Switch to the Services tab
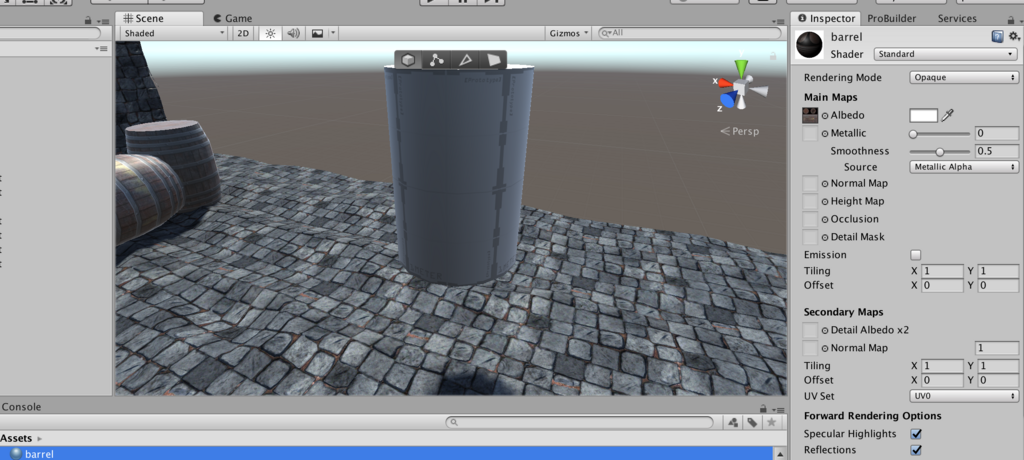This screenshot has width=1024, height=460. click(x=957, y=18)
